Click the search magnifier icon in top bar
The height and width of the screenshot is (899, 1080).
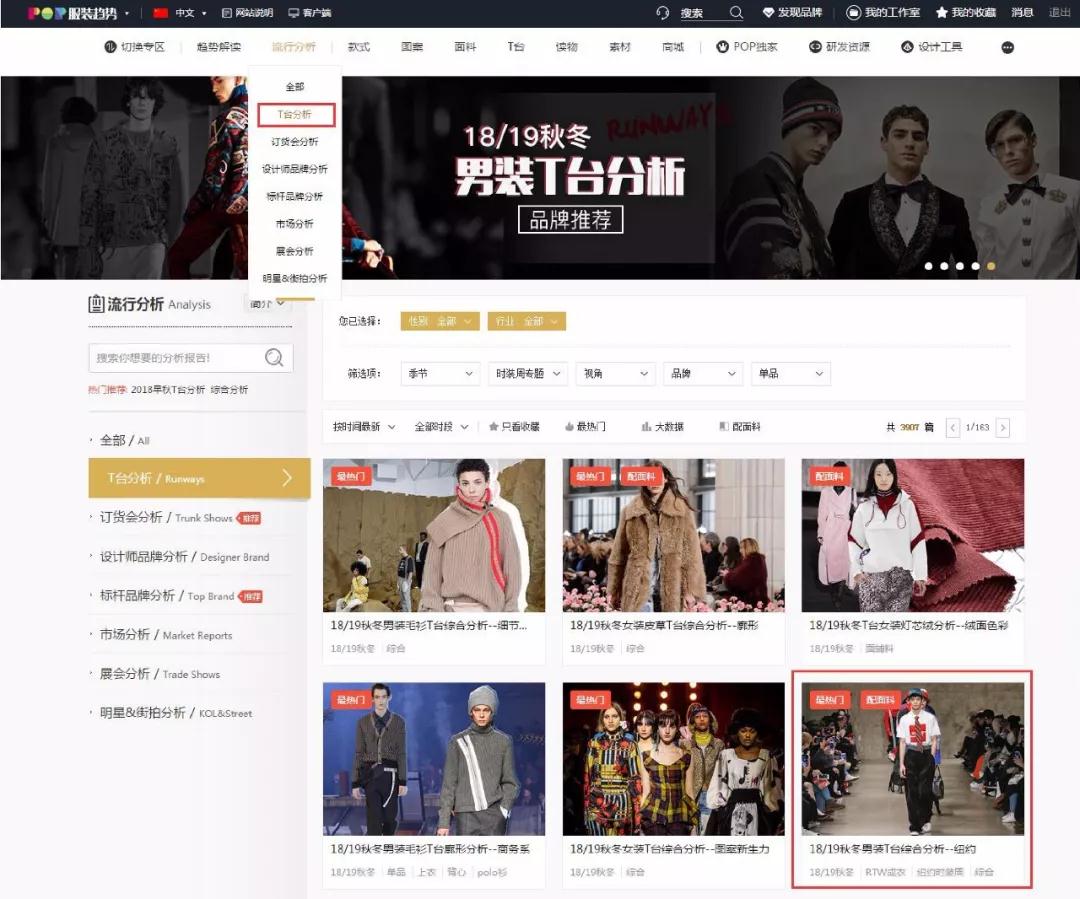click(736, 12)
